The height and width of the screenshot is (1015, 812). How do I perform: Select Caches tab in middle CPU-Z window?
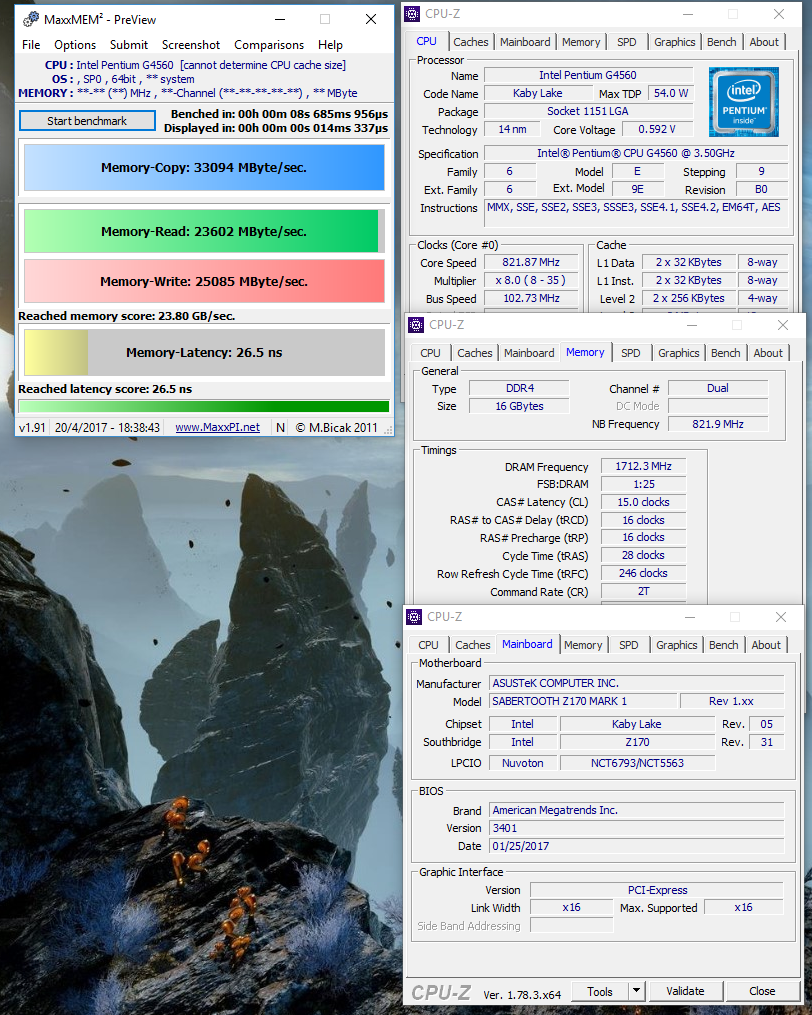click(475, 353)
